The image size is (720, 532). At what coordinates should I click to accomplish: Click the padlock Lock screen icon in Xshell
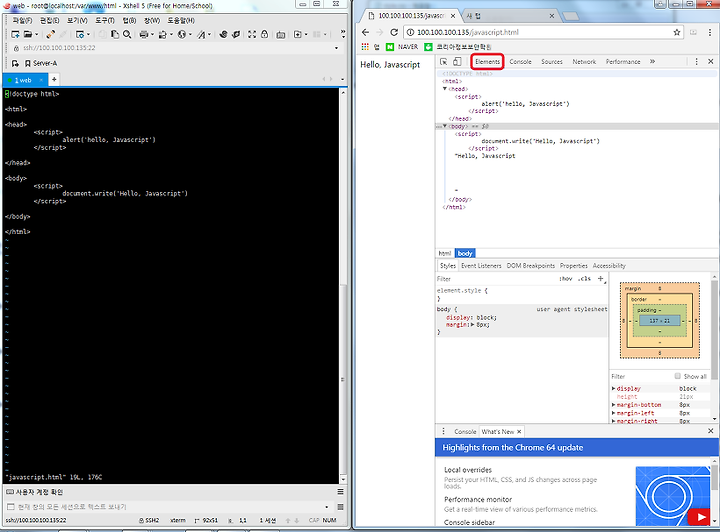(x=264, y=34)
